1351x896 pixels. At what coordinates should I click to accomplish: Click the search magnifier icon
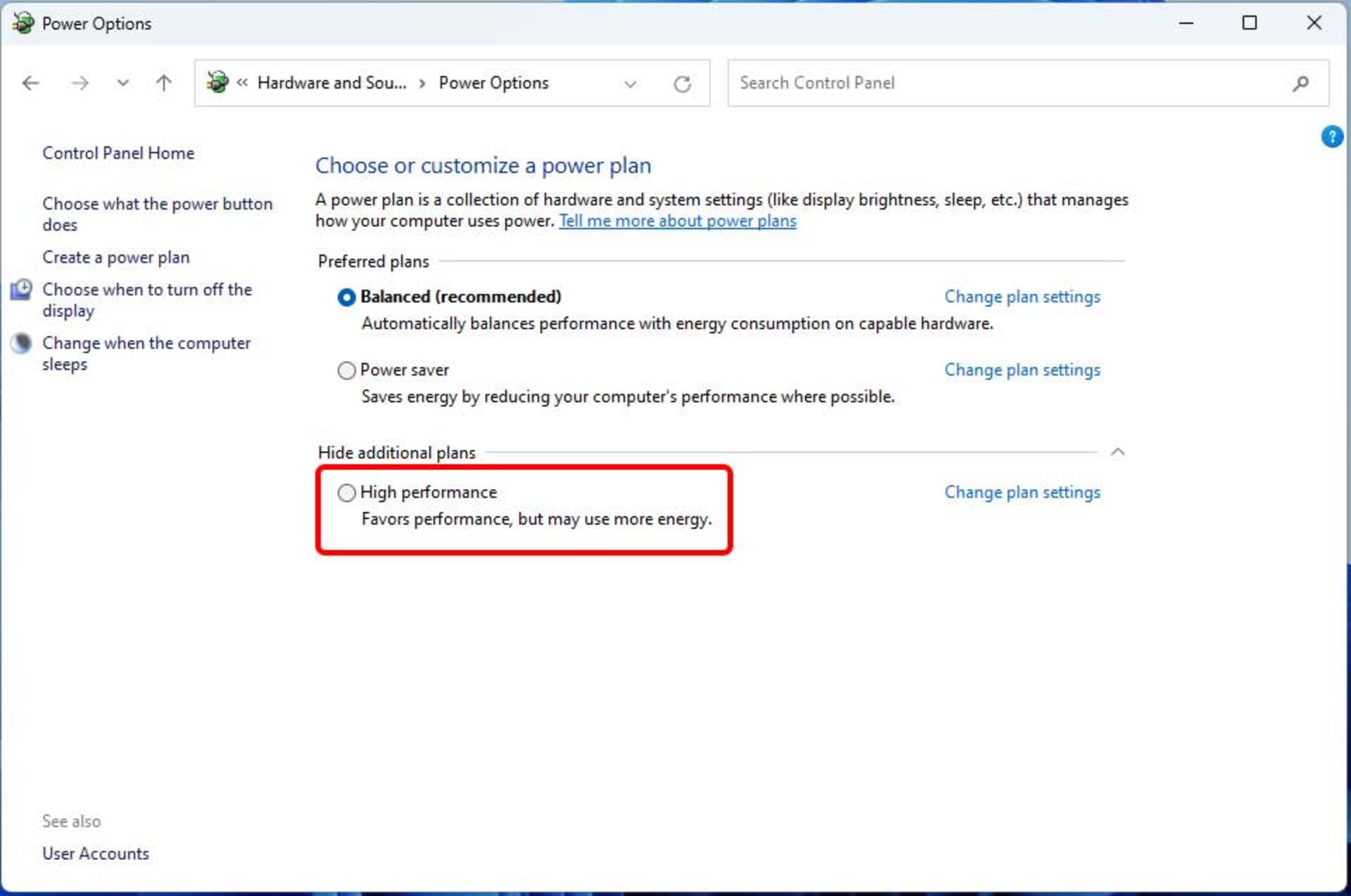click(x=1300, y=84)
